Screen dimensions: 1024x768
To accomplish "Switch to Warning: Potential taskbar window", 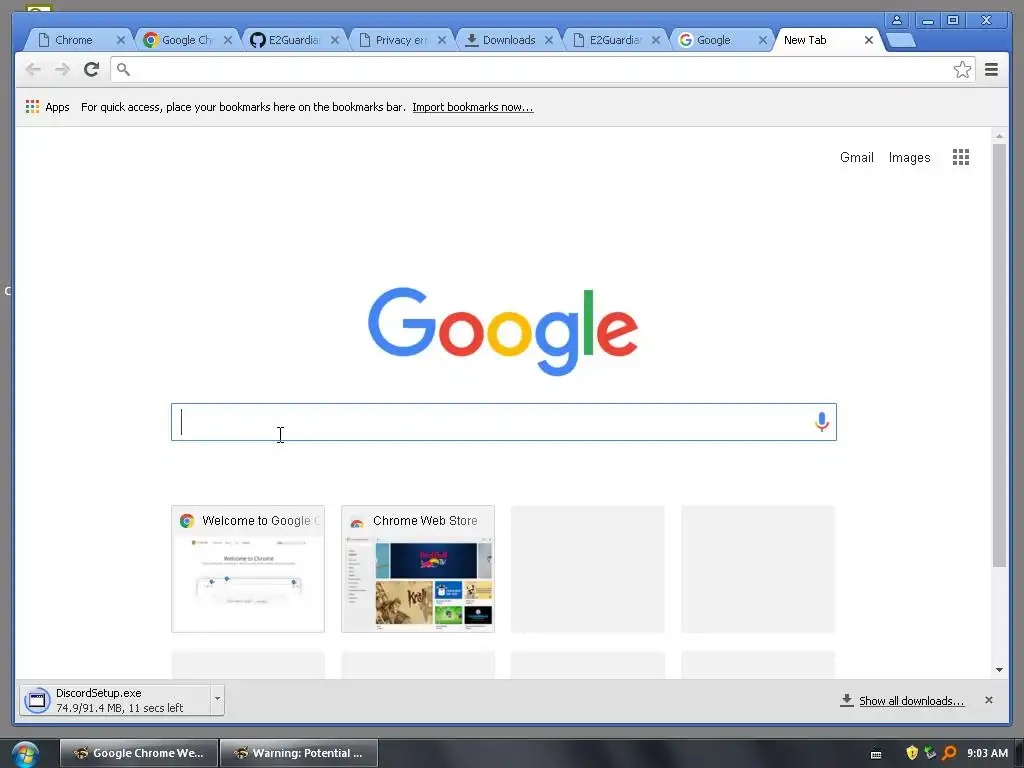I will point(299,753).
